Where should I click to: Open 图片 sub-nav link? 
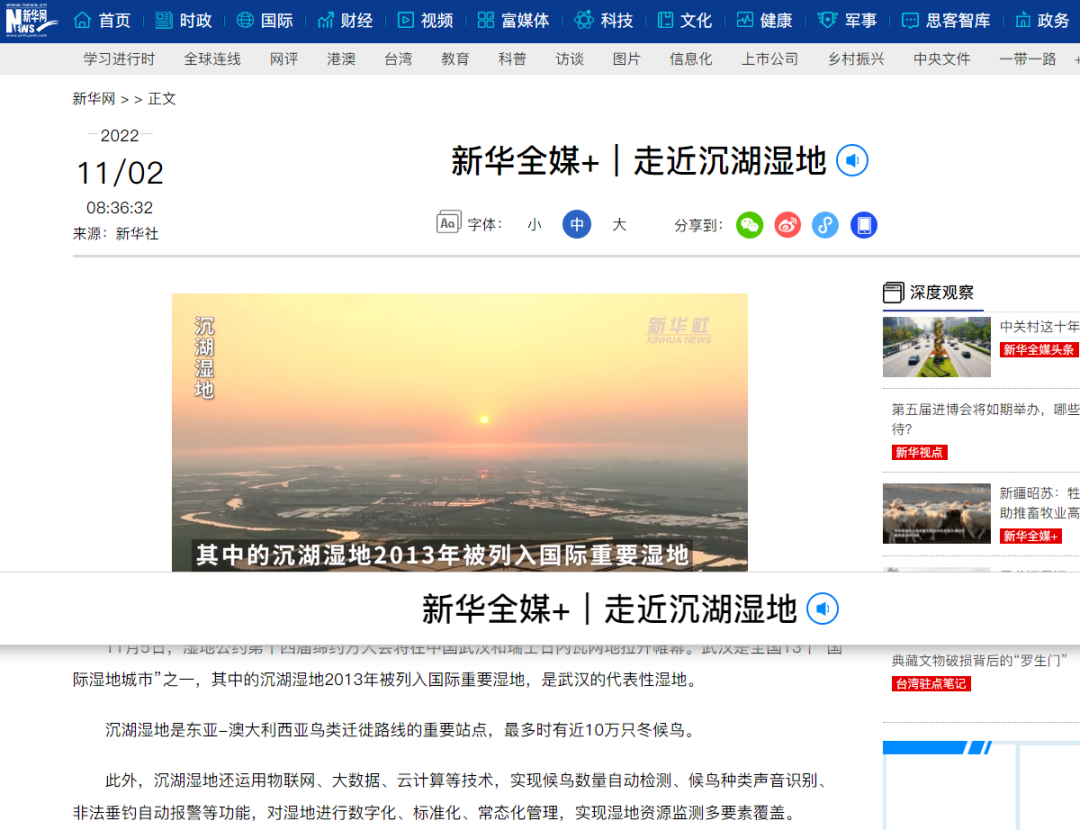click(x=627, y=59)
